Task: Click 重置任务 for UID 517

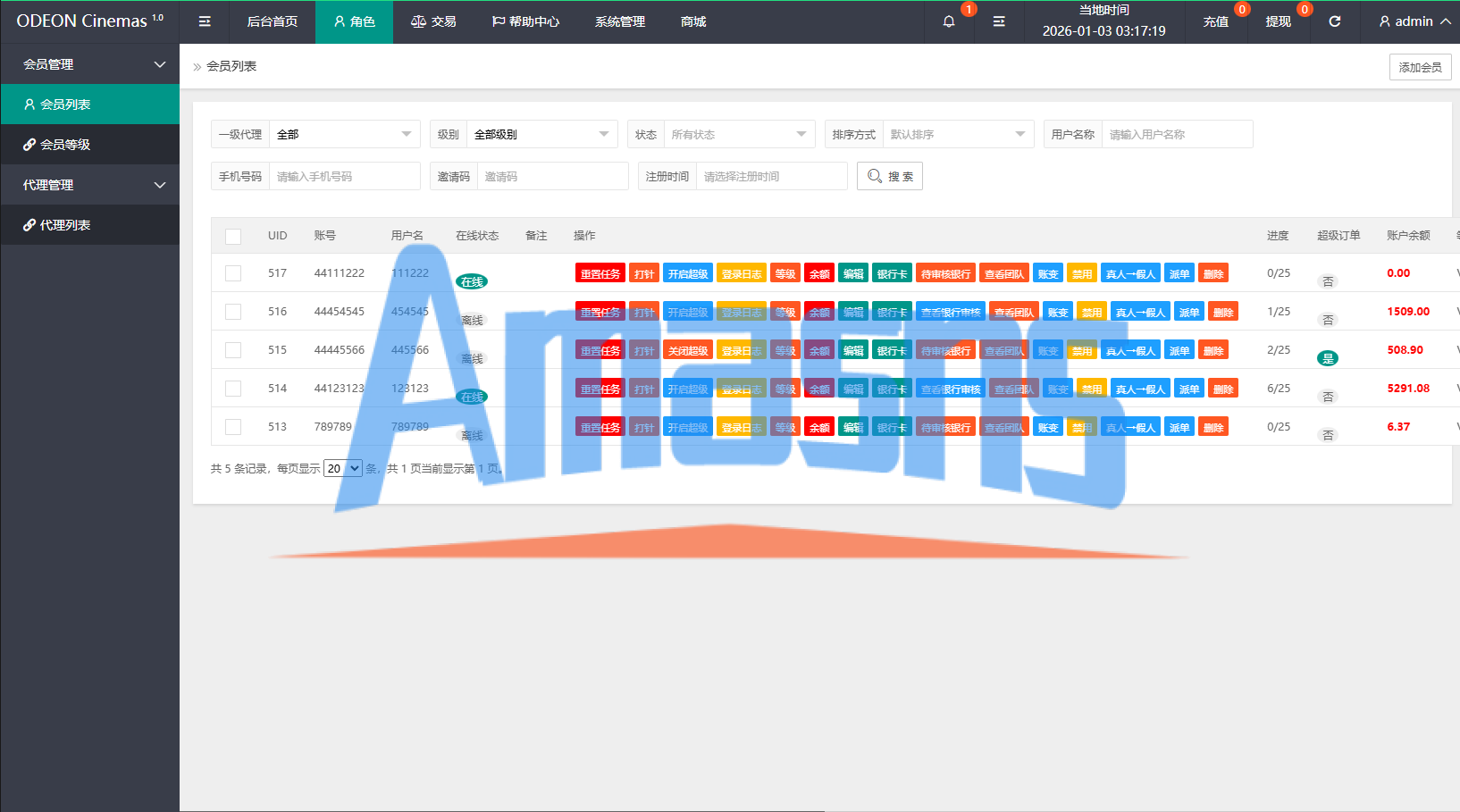Action: [600, 273]
